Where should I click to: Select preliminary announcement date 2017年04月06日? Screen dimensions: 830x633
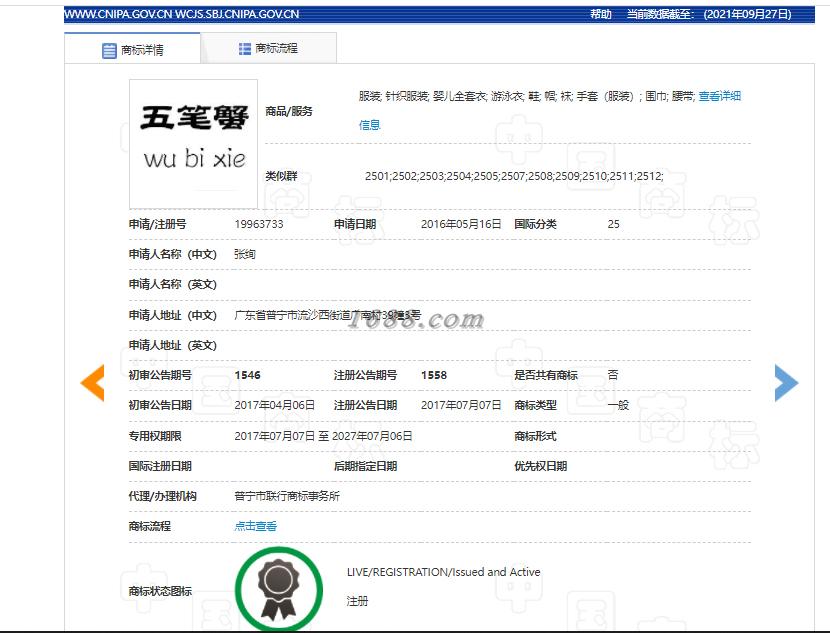[x=275, y=405]
